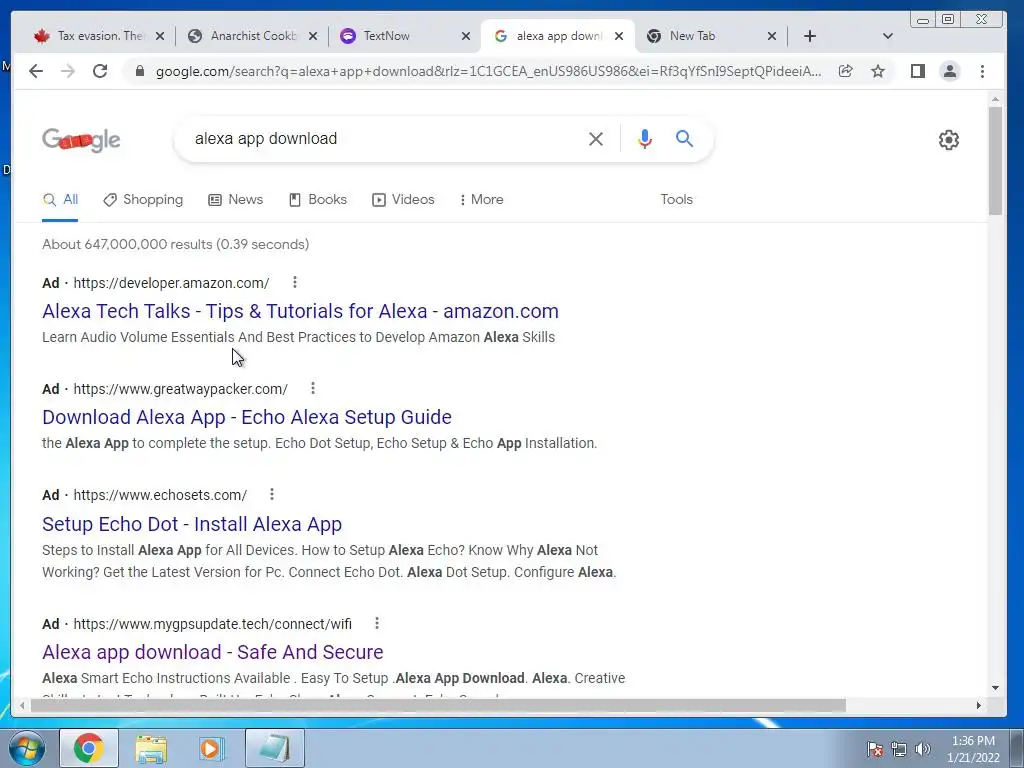This screenshot has height=768, width=1024.
Task: Expand the tab search chevron
Action: (887, 36)
